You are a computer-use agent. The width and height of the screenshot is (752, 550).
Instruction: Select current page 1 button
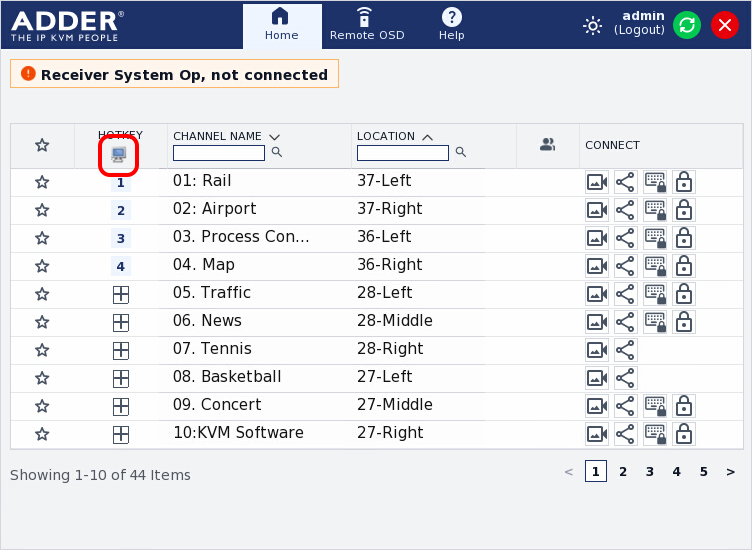click(596, 471)
